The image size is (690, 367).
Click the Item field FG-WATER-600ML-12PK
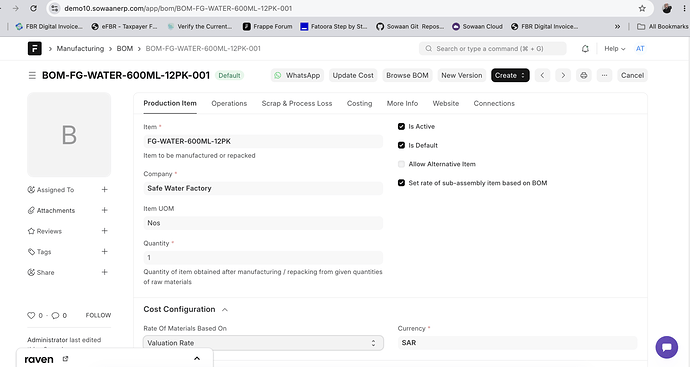[x=263, y=141]
